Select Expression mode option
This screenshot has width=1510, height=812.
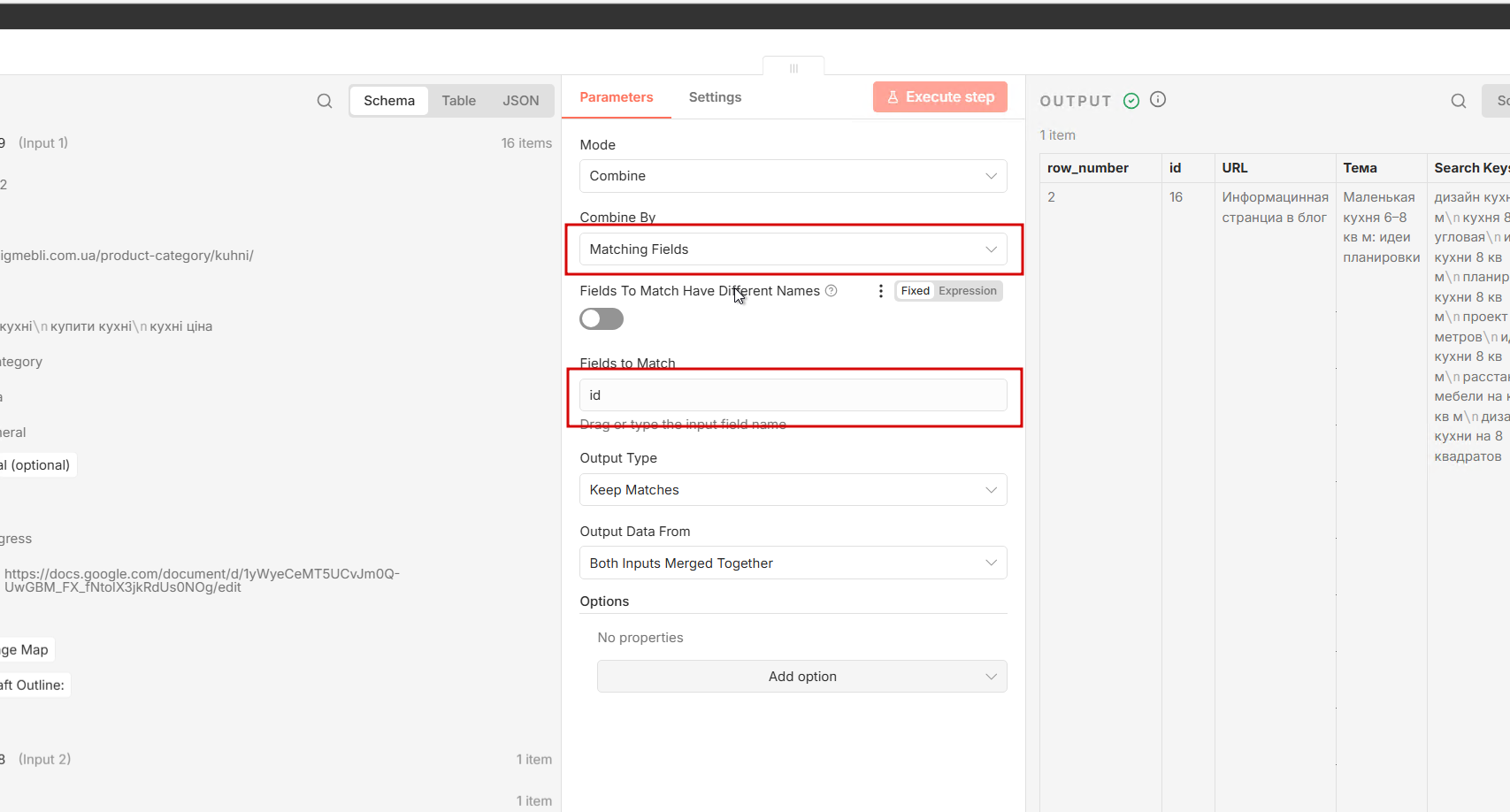point(968,291)
